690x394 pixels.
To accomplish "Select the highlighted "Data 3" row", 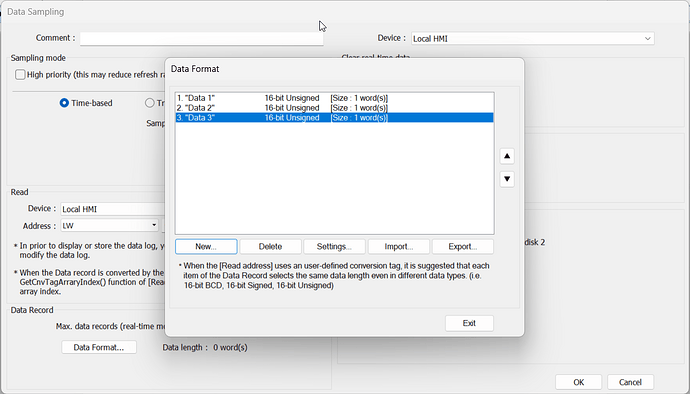I will (334, 118).
